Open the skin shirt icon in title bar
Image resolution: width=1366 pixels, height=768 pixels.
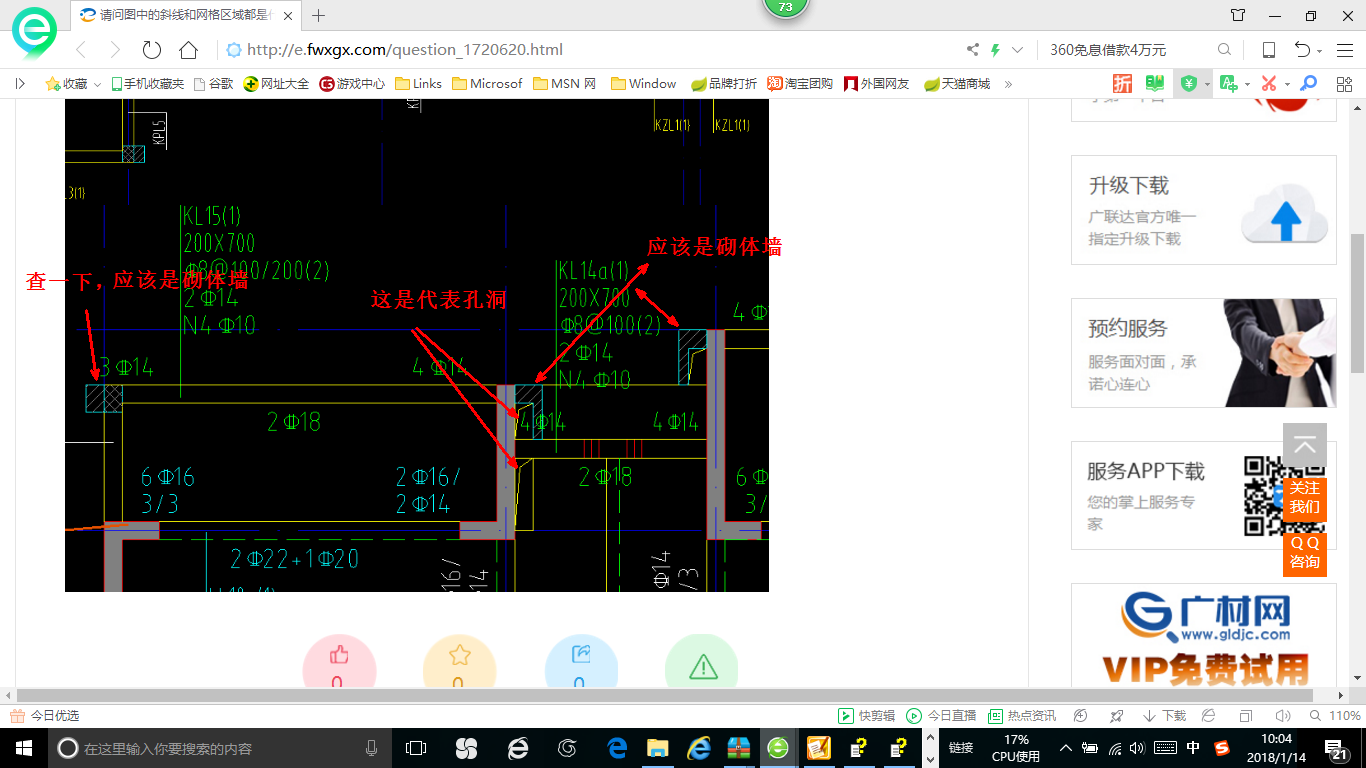[x=1238, y=15]
